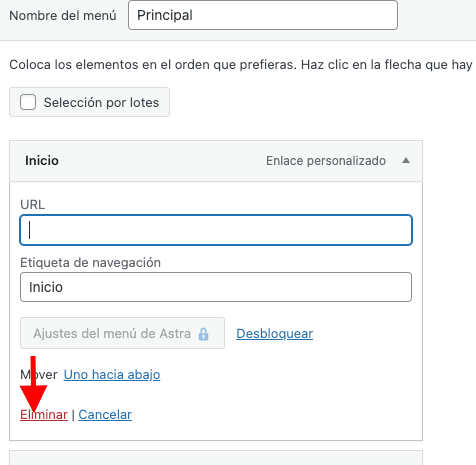
Task: Click the URL field label
Action: [32, 204]
